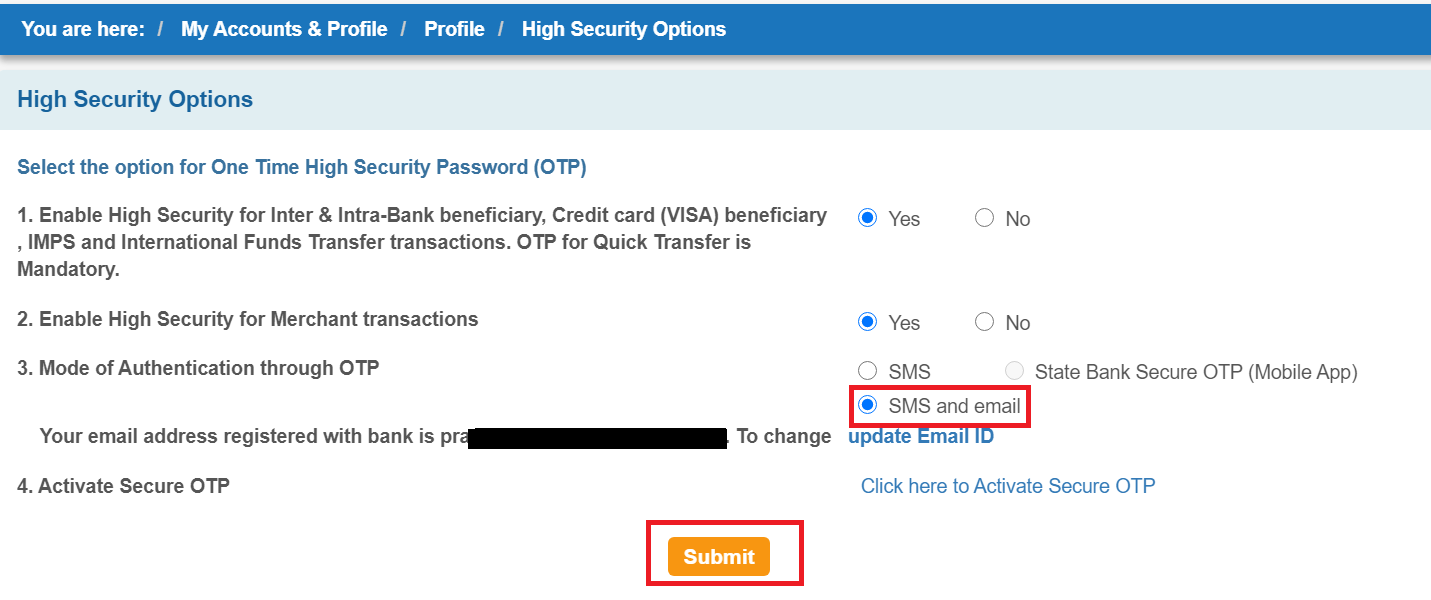Select No for Inter & Intra-Bank high security
1431x600 pixels.
(984, 217)
